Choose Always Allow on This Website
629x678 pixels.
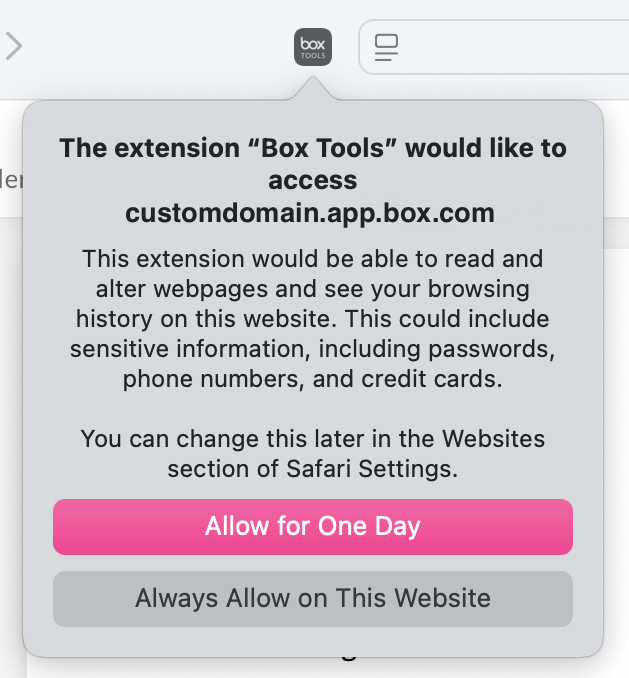pyautogui.click(x=313, y=599)
